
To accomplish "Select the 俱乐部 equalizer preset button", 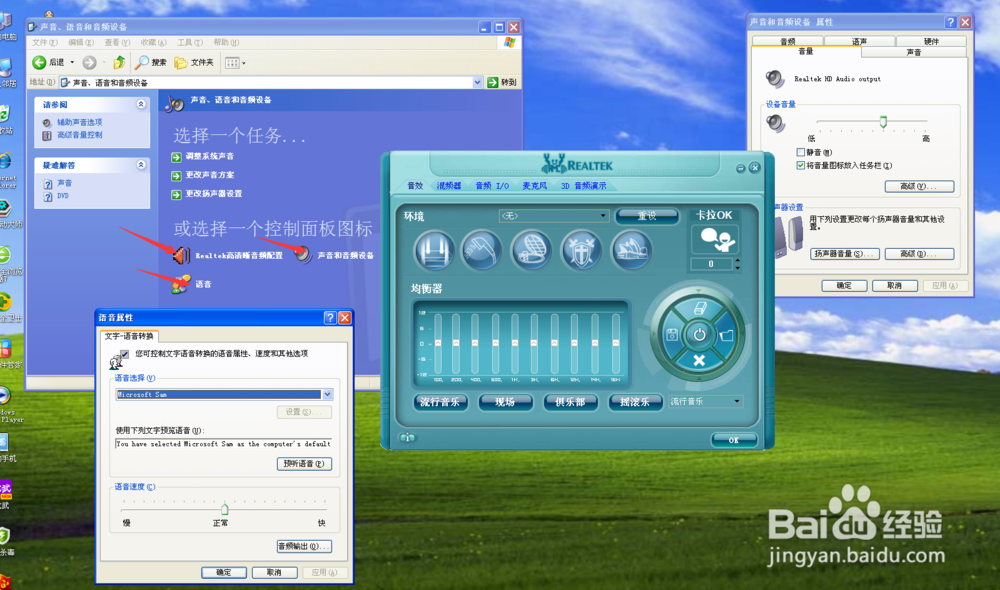I will pyautogui.click(x=570, y=402).
